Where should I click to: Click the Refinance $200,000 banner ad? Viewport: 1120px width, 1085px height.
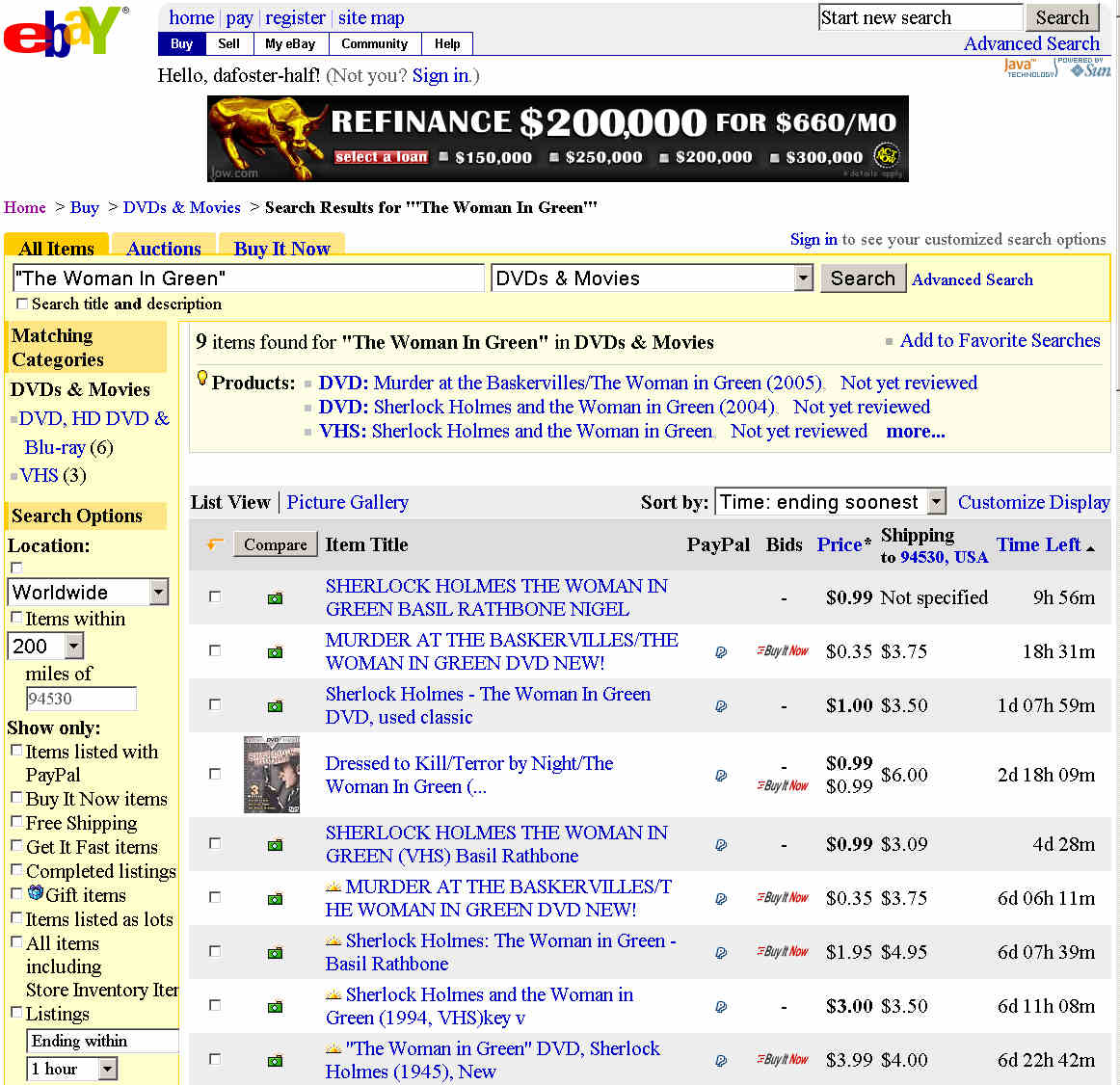tap(558, 139)
